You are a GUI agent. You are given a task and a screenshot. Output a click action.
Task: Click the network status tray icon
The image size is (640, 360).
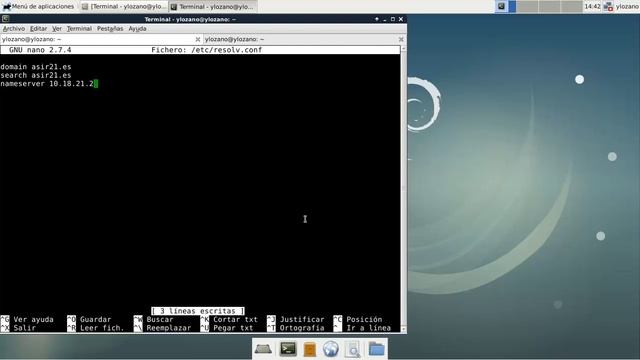pyautogui.click(x=608, y=7)
